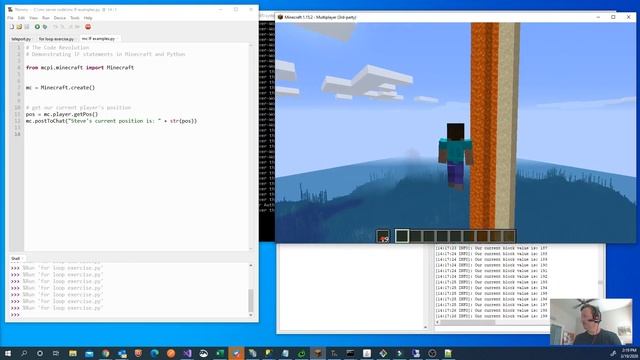
Task: Click presenter webcam thumbnail
Action: tap(591, 322)
